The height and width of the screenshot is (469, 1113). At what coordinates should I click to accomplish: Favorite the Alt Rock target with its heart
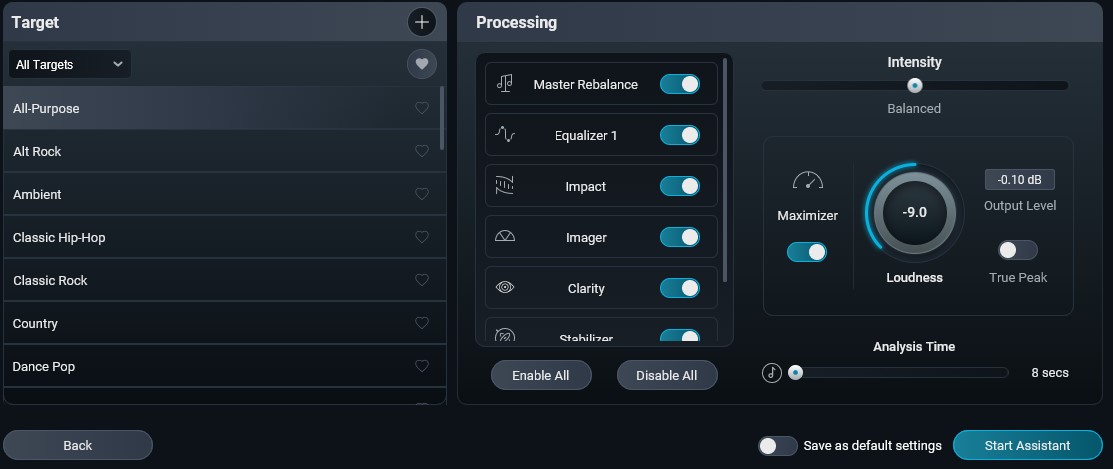click(x=422, y=151)
